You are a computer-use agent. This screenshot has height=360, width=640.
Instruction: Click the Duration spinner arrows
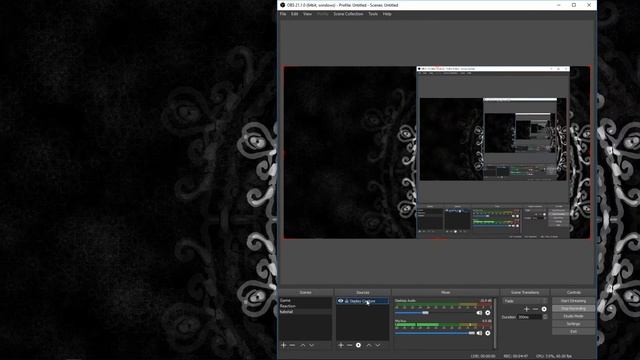[x=545, y=317]
